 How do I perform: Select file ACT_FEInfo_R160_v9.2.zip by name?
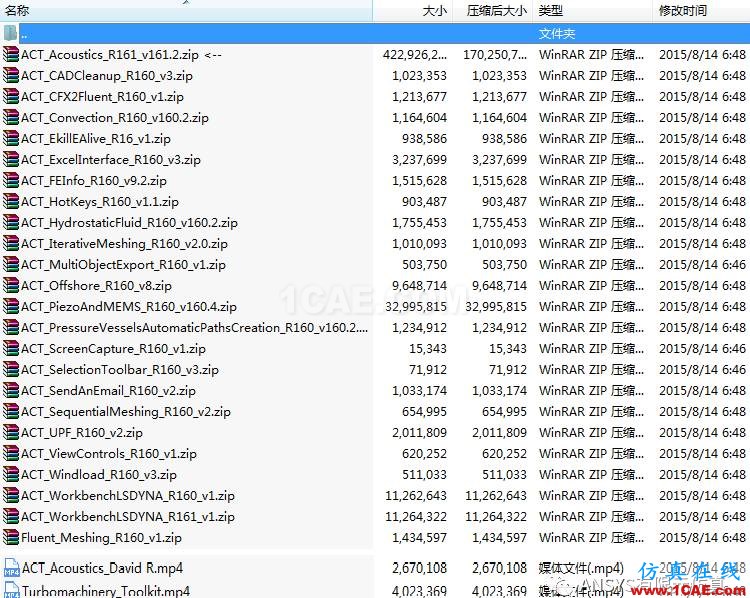click(x=94, y=181)
